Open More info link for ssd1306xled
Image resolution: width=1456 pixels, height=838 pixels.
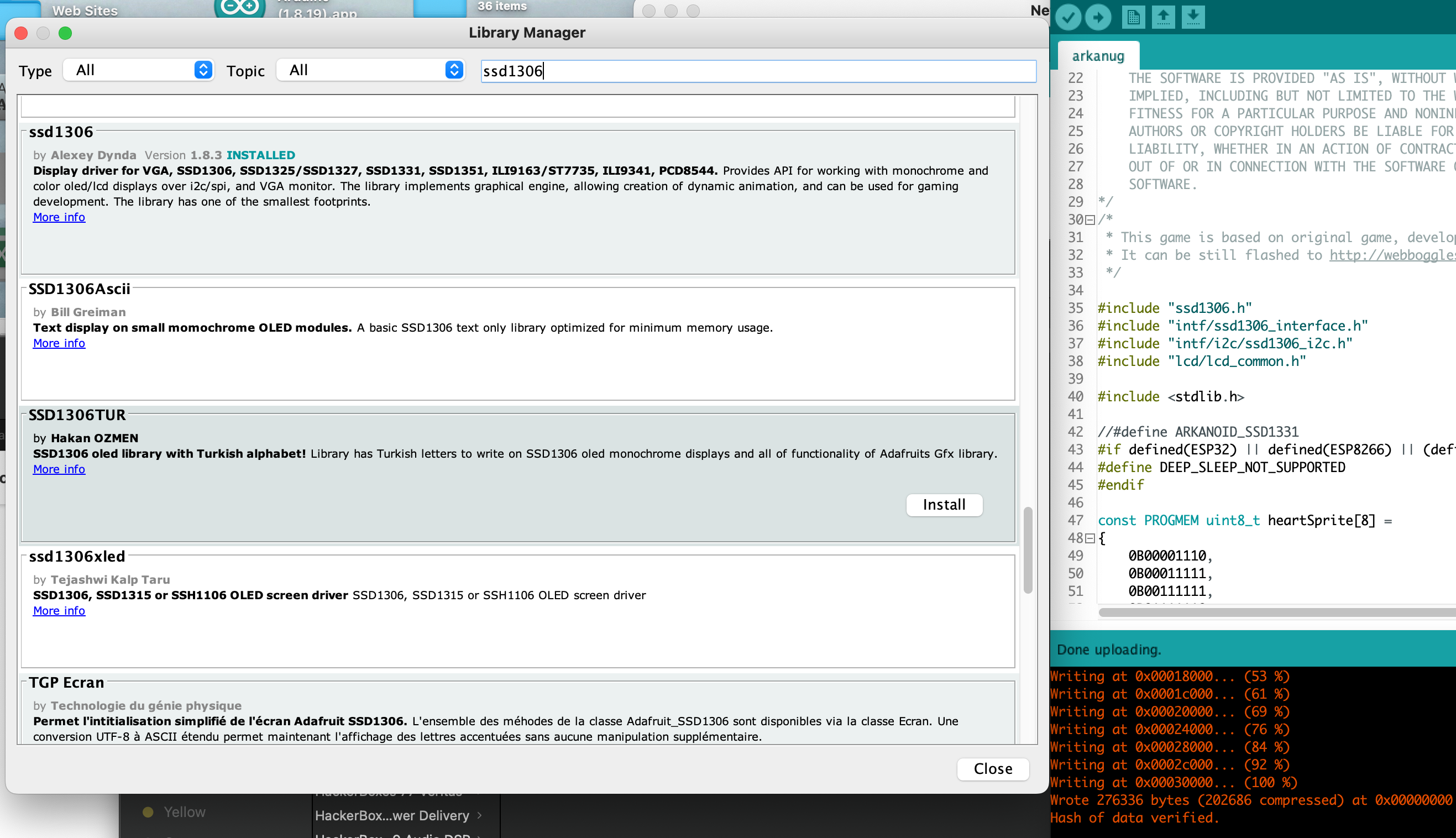click(x=59, y=611)
